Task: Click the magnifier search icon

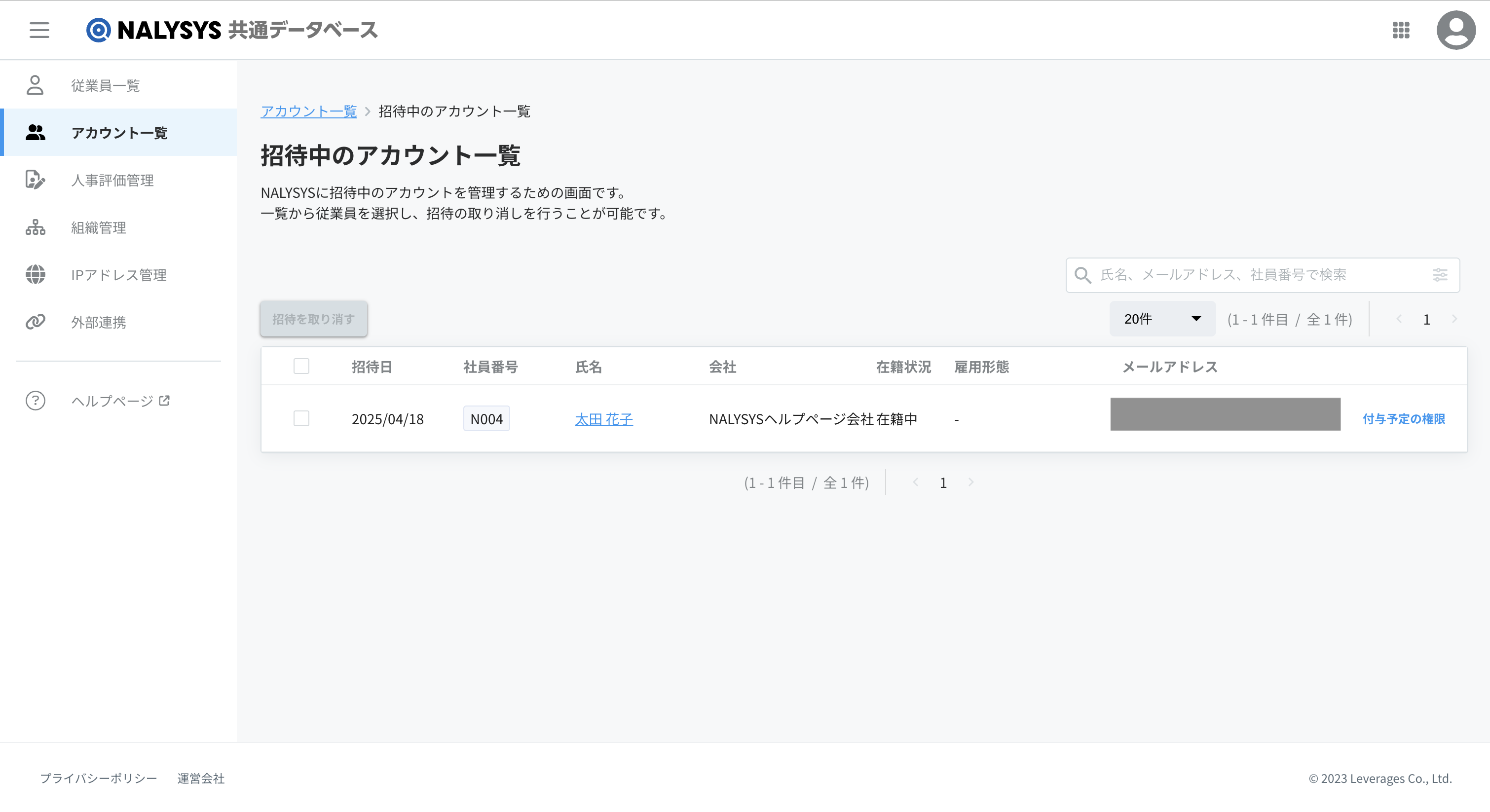Action: click(1082, 275)
